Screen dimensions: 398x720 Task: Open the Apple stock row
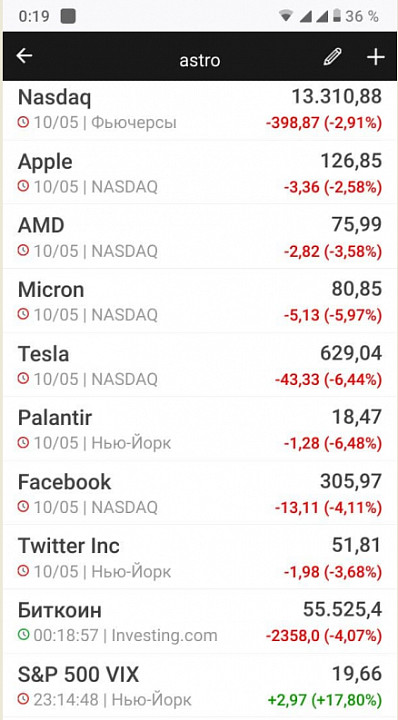pyautogui.click(x=199, y=172)
